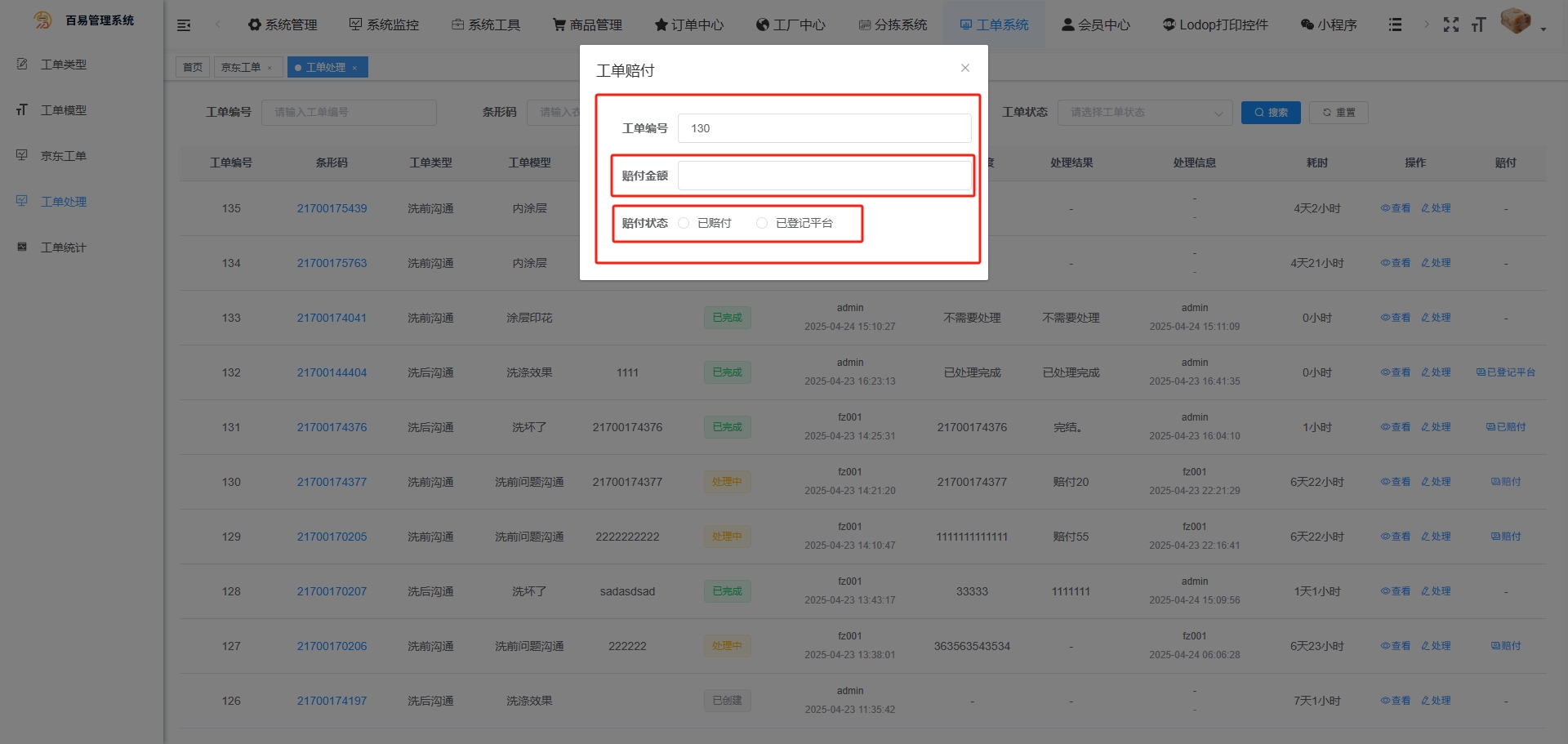
Task: Switch to the 京东工单 tab
Action: (241, 67)
